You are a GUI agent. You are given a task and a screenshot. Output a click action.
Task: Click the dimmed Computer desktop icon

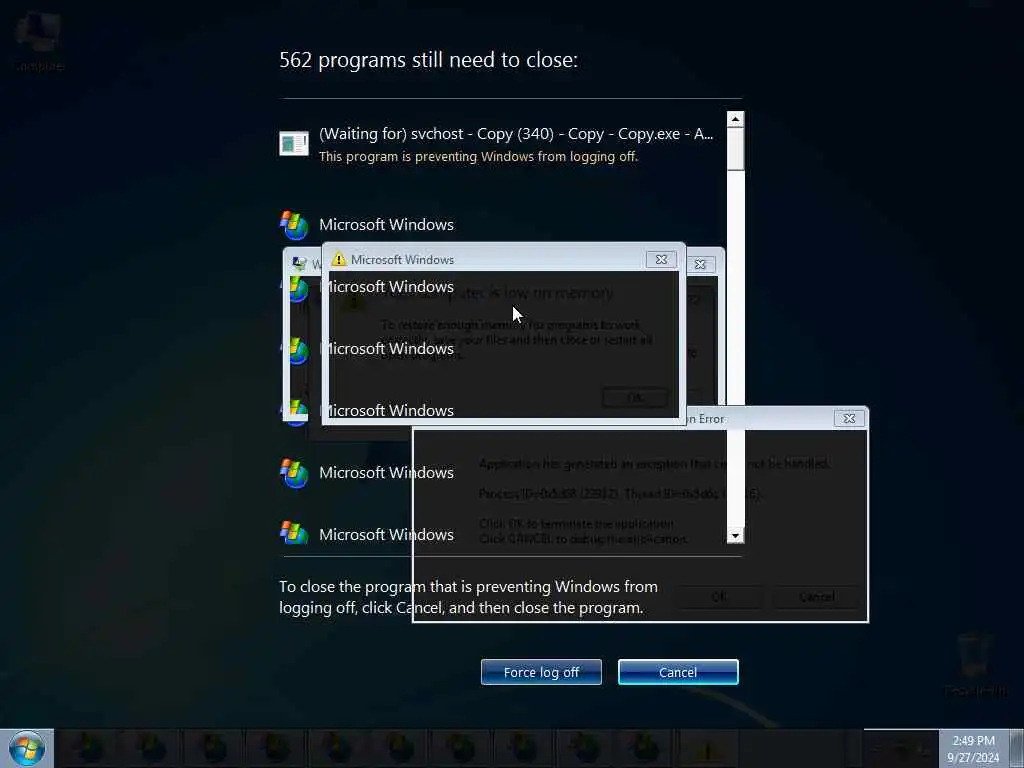pos(39,40)
